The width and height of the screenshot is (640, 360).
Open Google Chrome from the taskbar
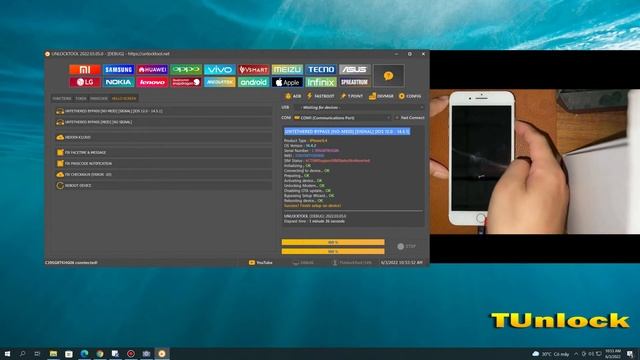[x=100, y=354]
